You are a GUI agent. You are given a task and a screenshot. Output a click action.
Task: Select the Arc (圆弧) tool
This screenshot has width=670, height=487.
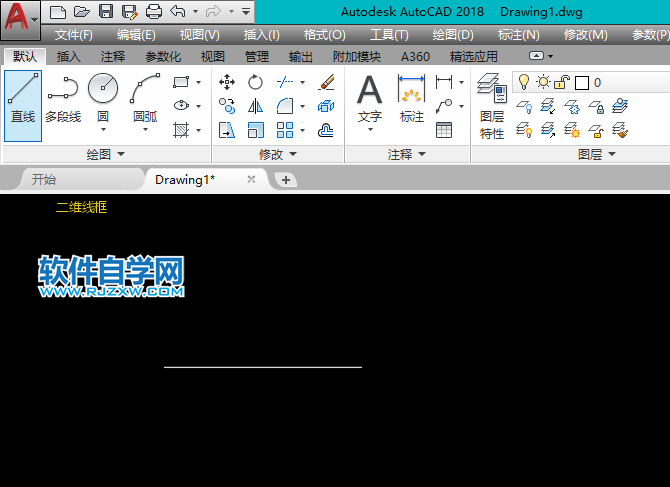145,98
